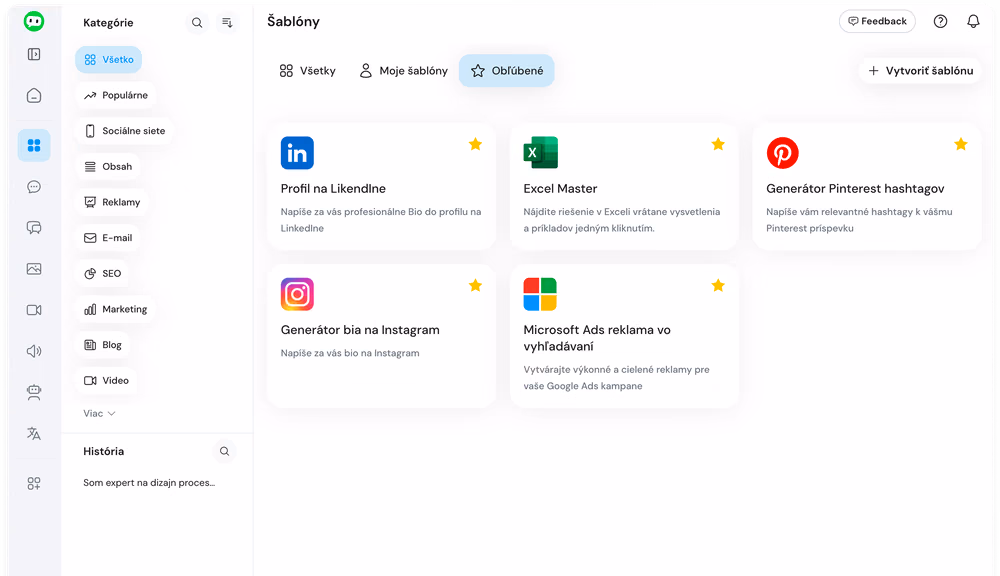Search categories with the magnifier icon
The height and width of the screenshot is (576, 1000).
tap(197, 22)
